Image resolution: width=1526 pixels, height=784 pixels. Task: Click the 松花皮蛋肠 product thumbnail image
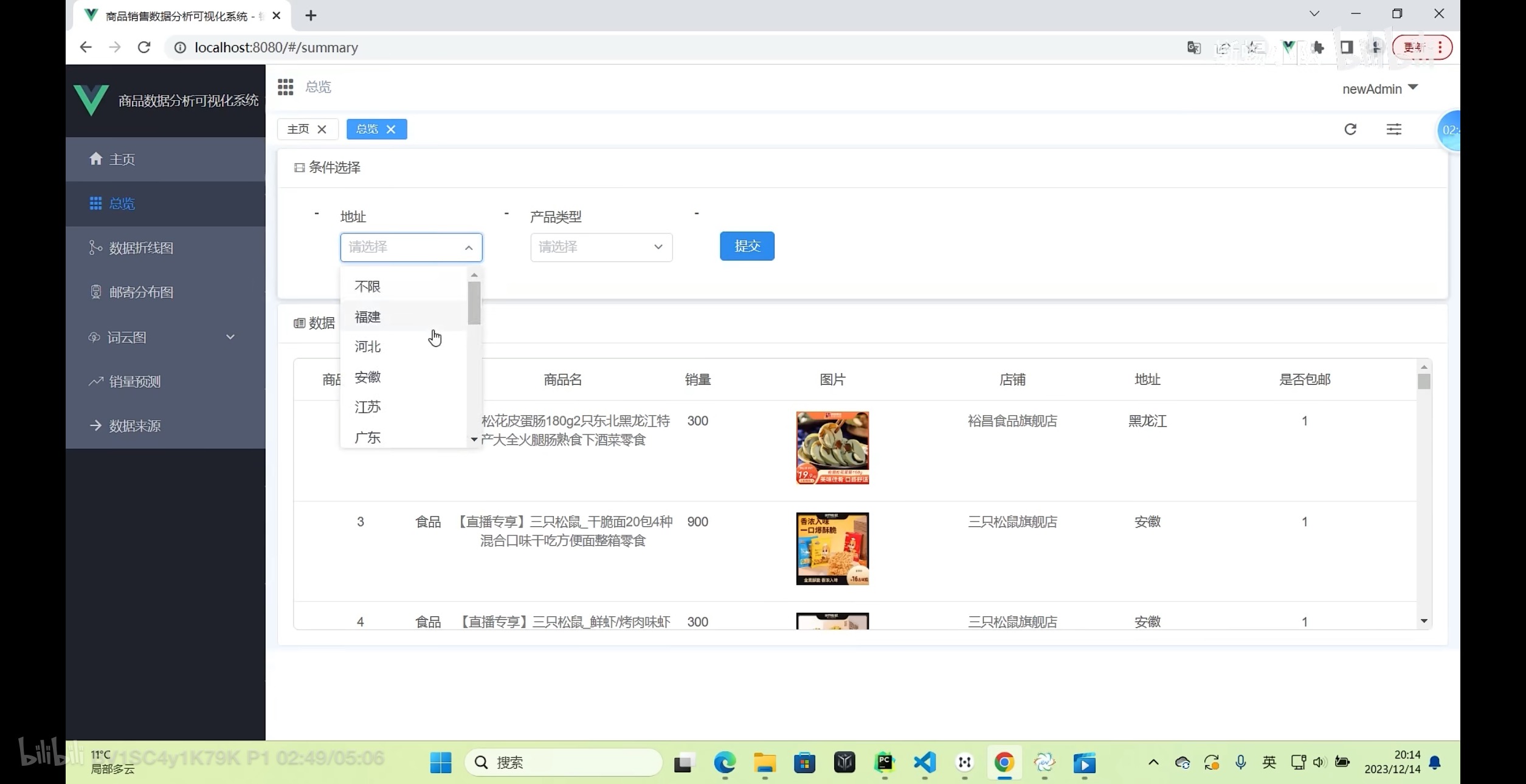click(x=832, y=448)
